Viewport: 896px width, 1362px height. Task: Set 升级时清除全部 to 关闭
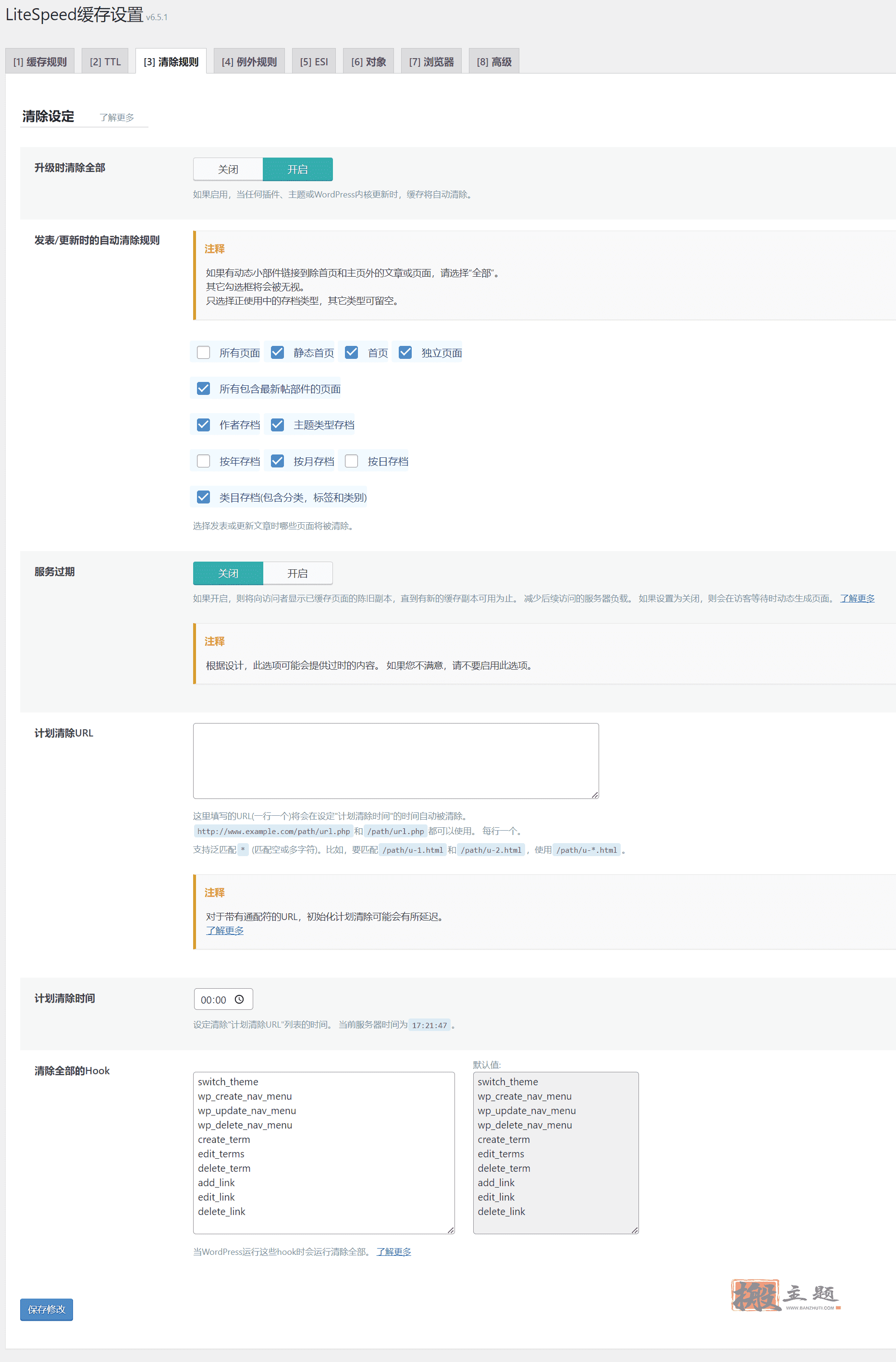coord(228,170)
